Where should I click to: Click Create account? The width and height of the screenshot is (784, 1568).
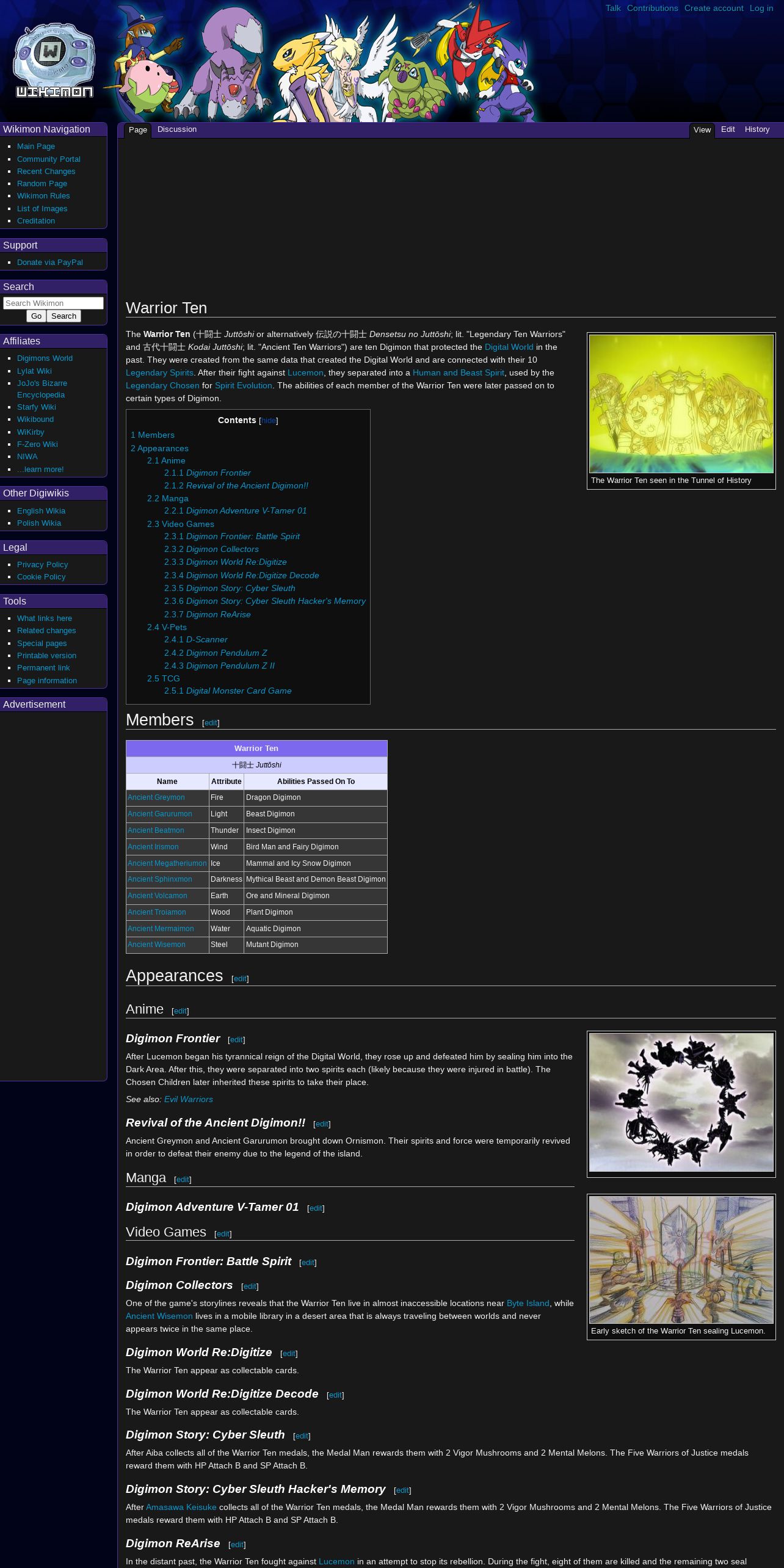click(714, 8)
